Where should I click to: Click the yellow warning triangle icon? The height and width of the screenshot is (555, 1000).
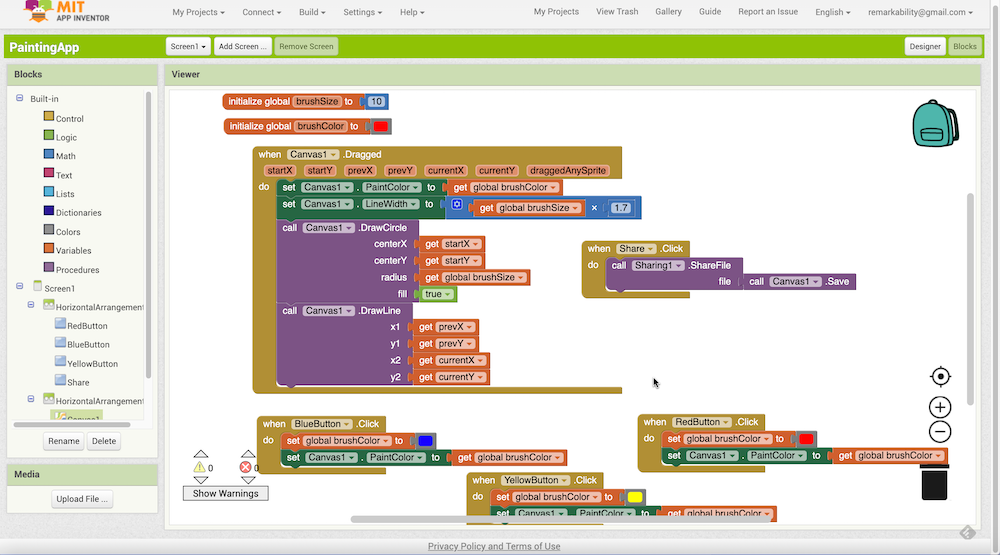[x=200, y=467]
